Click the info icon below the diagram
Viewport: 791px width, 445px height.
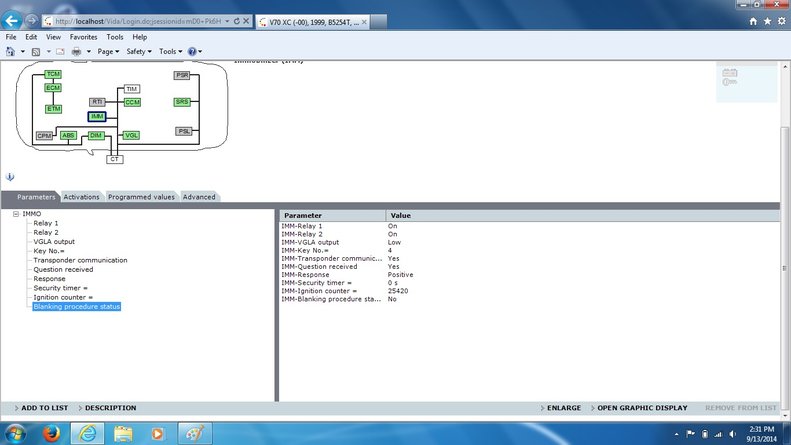tap(10, 176)
